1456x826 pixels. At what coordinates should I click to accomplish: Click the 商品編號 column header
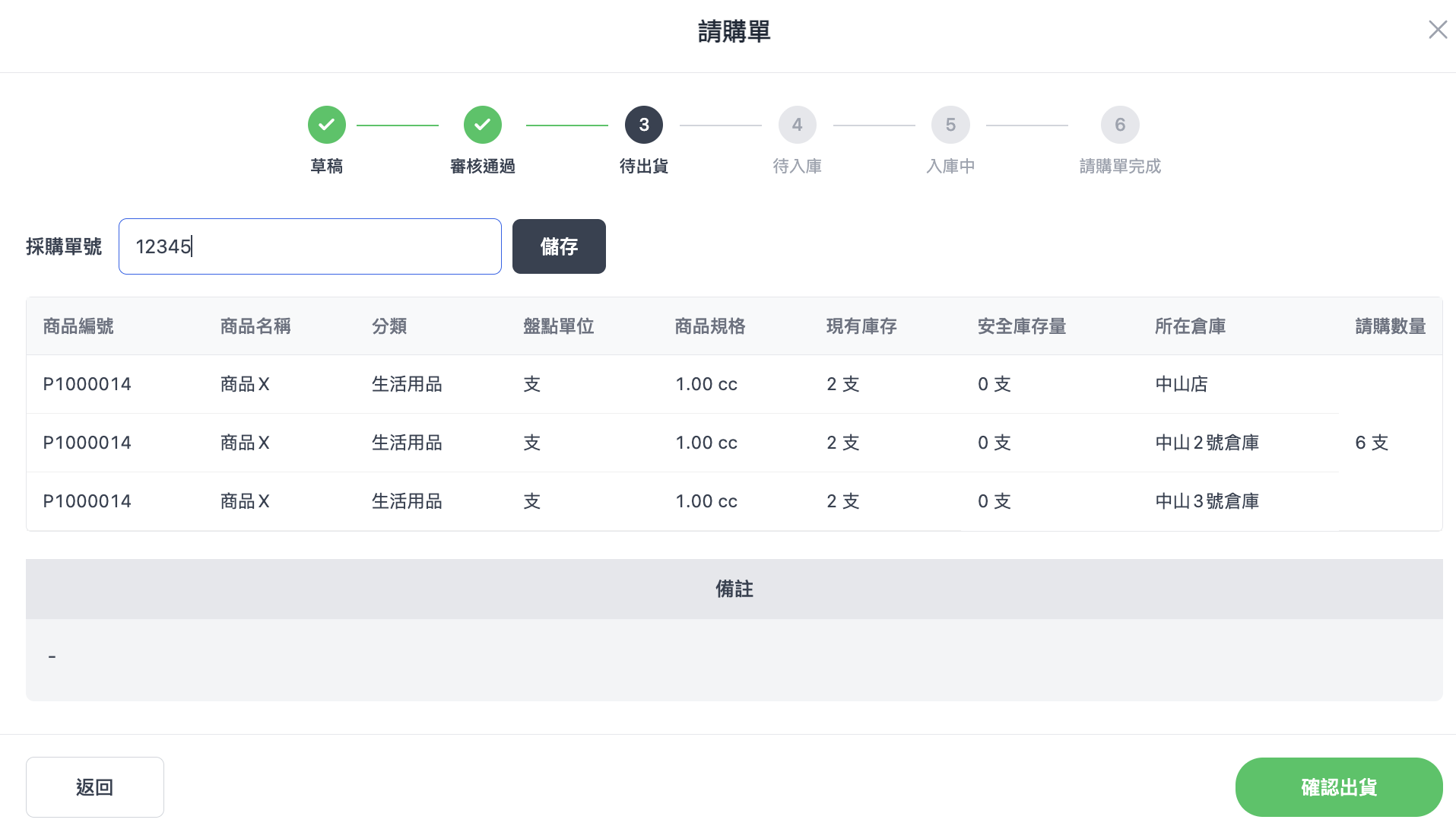click(x=78, y=326)
